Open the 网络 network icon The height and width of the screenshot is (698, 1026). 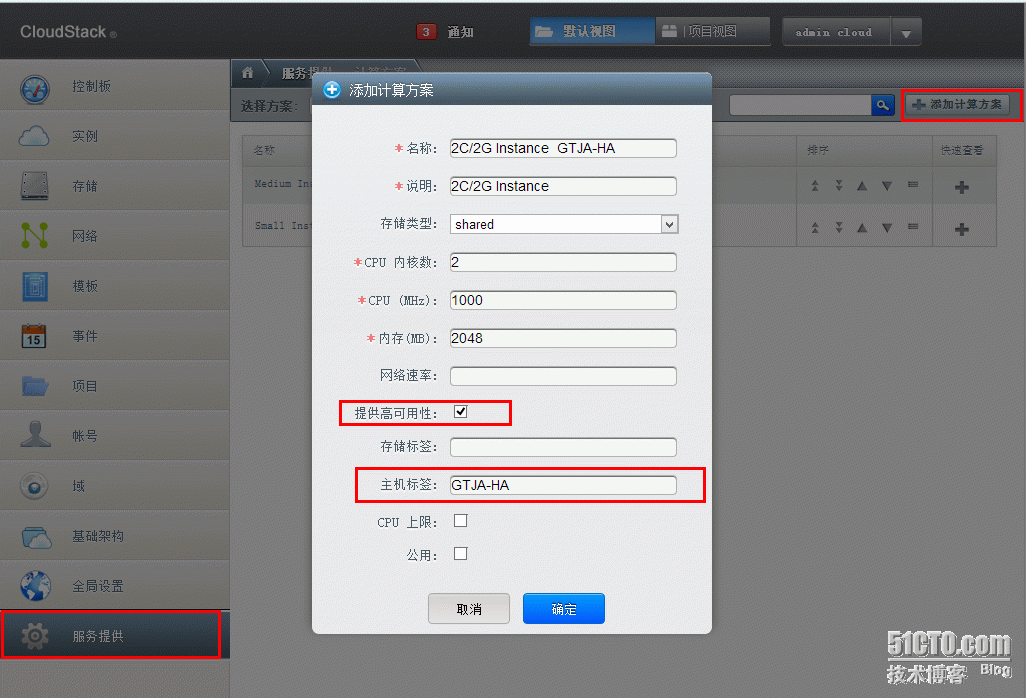point(35,236)
